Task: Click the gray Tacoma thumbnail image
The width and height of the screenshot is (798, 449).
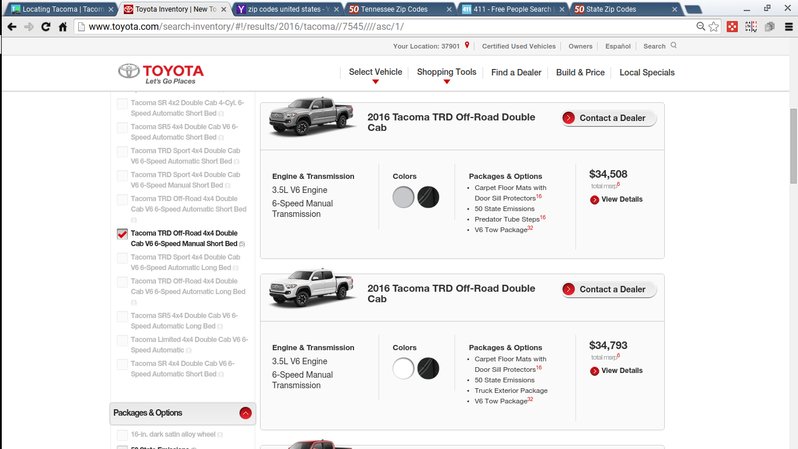Action: (311, 116)
